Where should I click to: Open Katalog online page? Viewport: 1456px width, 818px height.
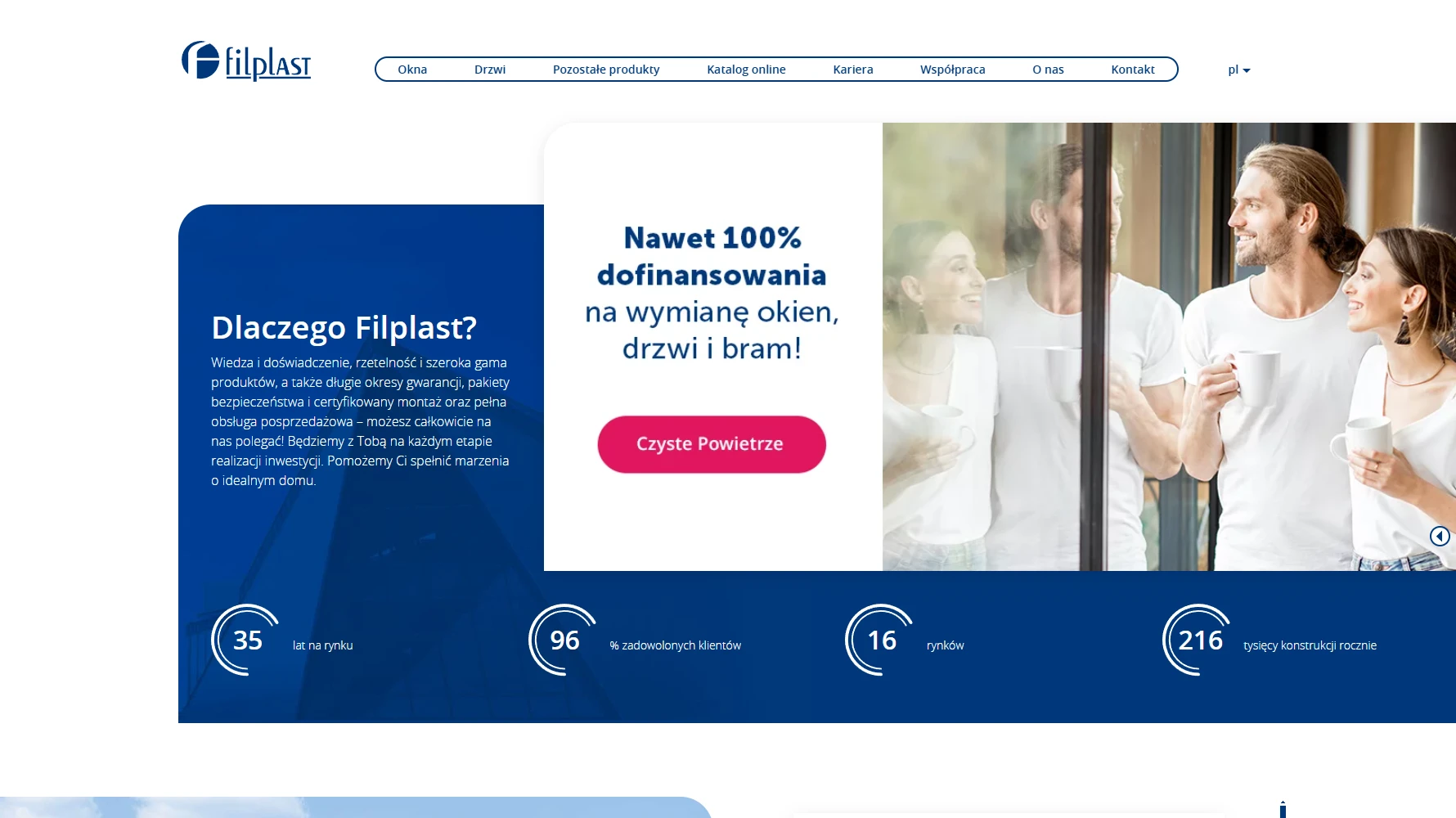[746, 70]
